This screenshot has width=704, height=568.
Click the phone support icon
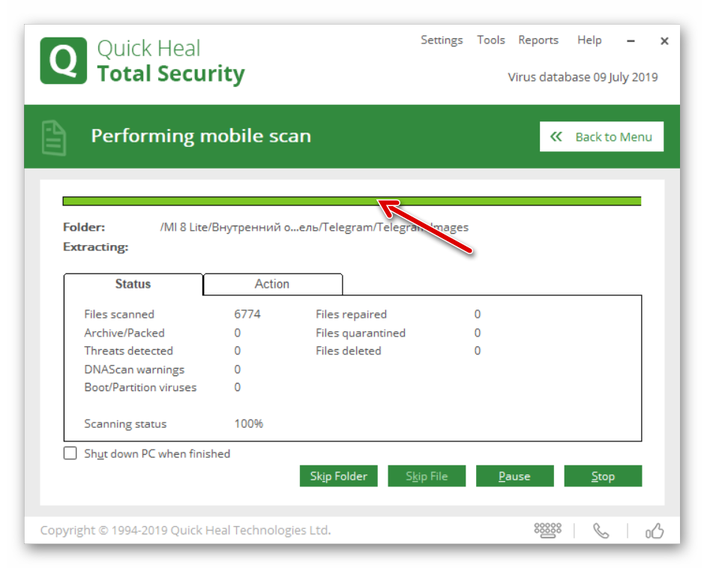[601, 531]
